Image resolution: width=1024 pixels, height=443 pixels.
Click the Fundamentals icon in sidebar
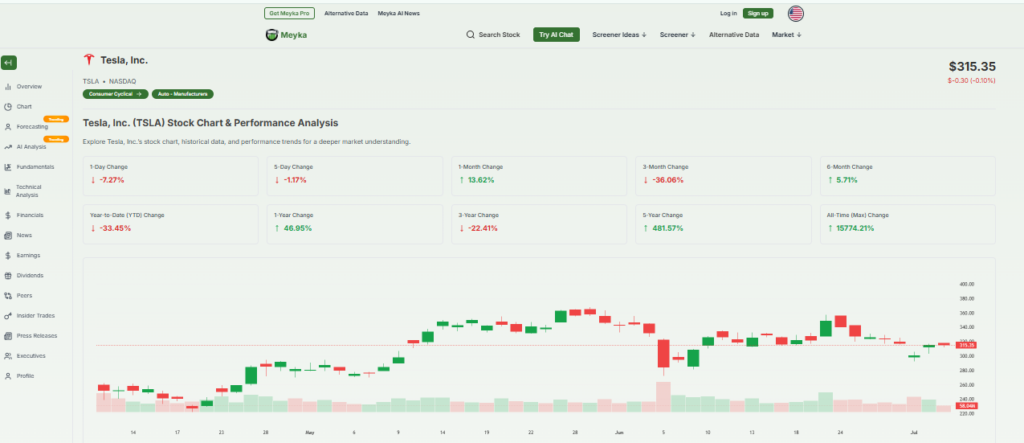8,167
